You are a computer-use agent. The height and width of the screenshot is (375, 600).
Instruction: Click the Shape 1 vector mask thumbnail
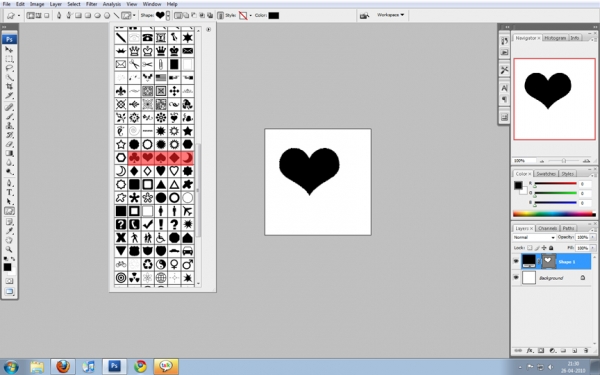click(548, 261)
